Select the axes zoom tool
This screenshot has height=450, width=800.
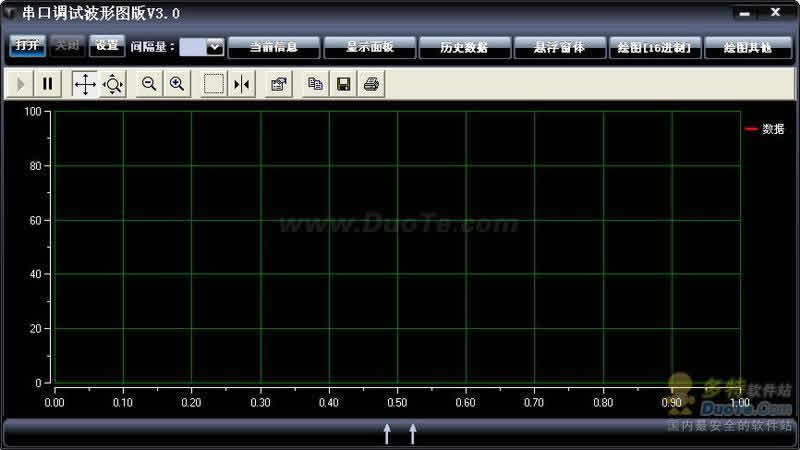pos(112,85)
